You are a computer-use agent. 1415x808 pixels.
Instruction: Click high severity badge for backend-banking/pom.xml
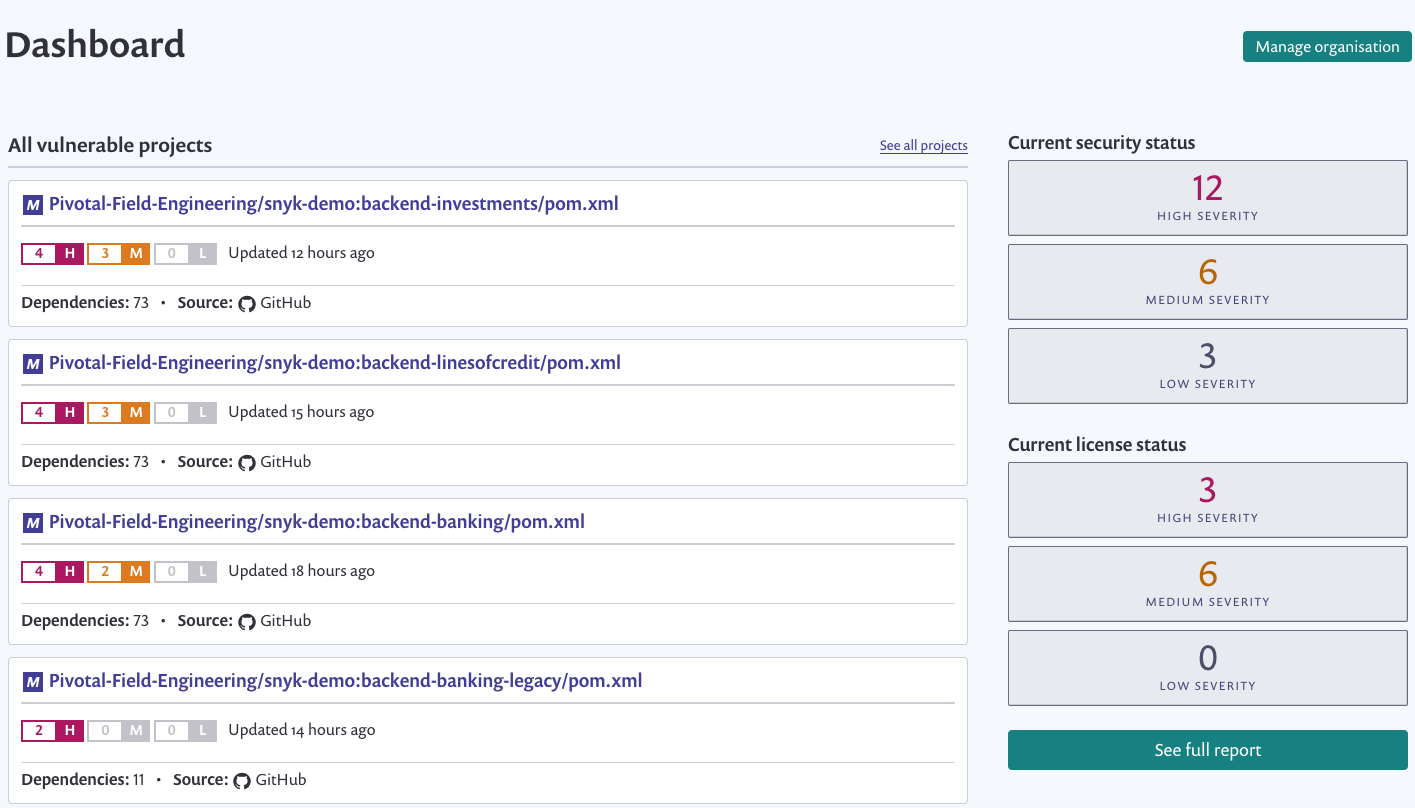(x=52, y=572)
